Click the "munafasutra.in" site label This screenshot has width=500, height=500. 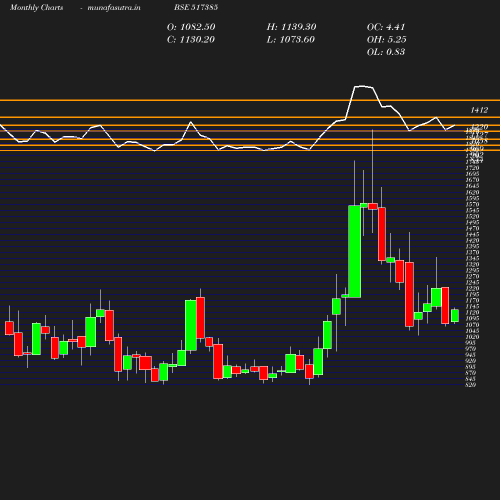pos(114,8)
